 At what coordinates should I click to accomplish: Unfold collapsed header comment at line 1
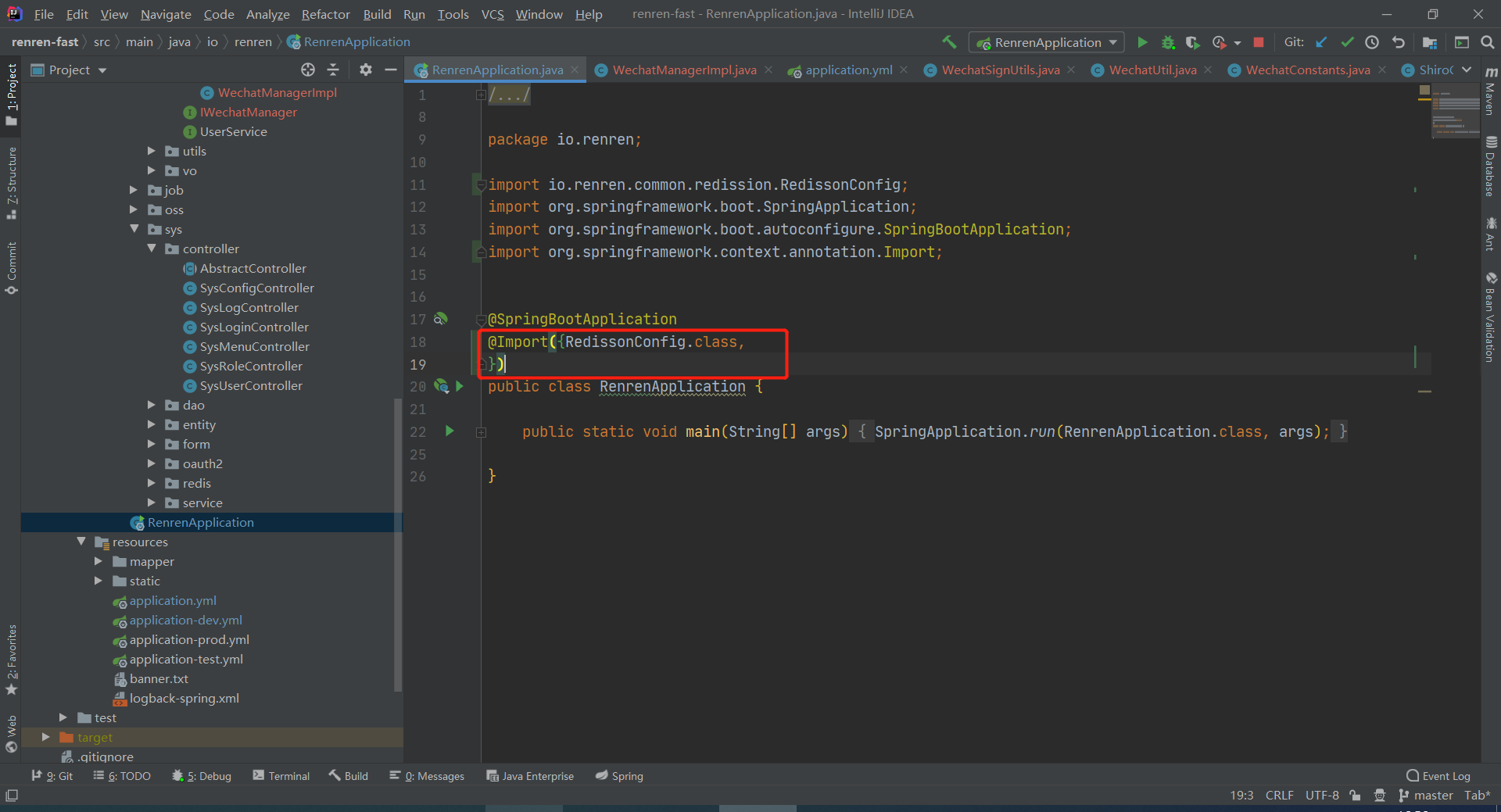tap(481, 95)
